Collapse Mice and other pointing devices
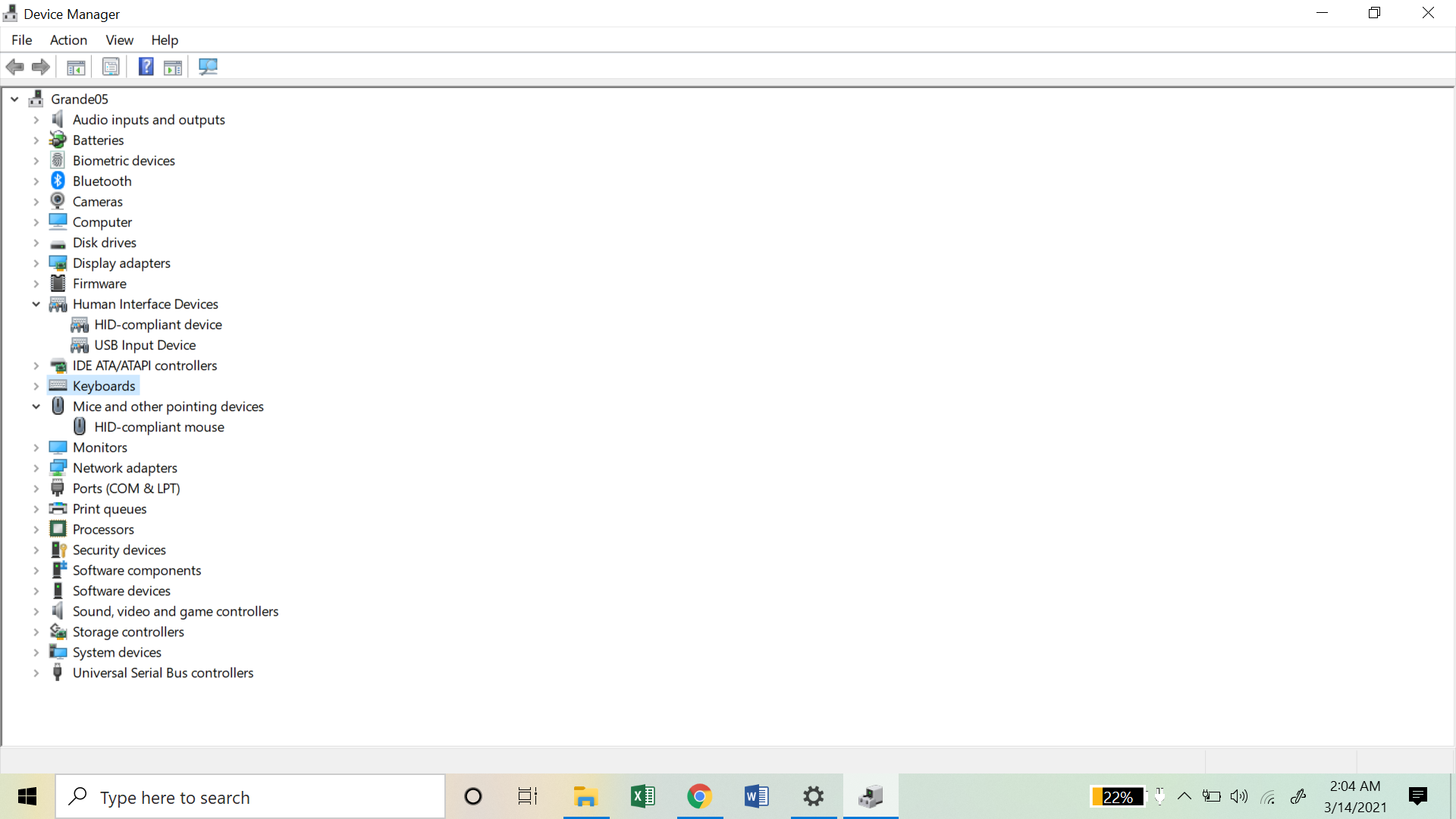This screenshot has height=819, width=1456. [x=36, y=406]
